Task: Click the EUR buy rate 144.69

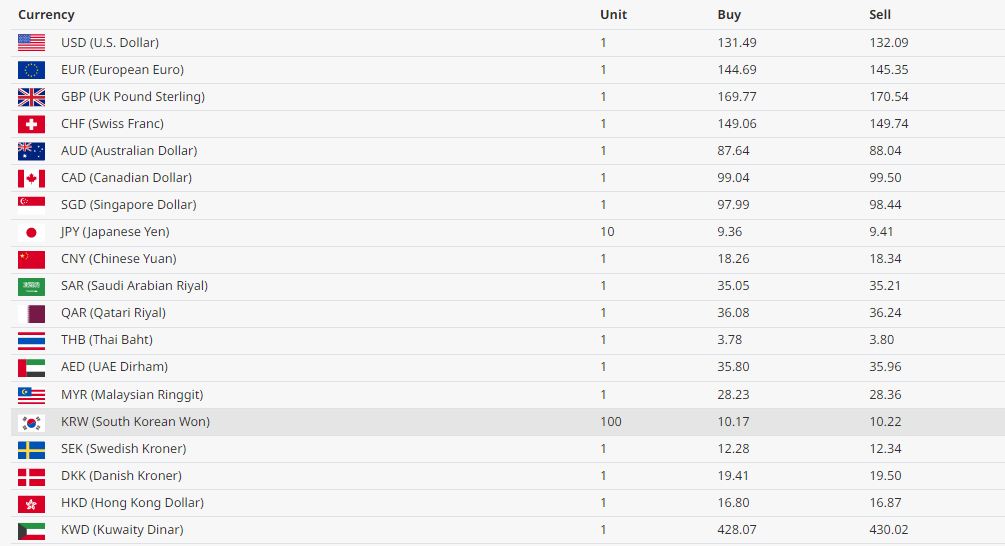Action: 737,70
